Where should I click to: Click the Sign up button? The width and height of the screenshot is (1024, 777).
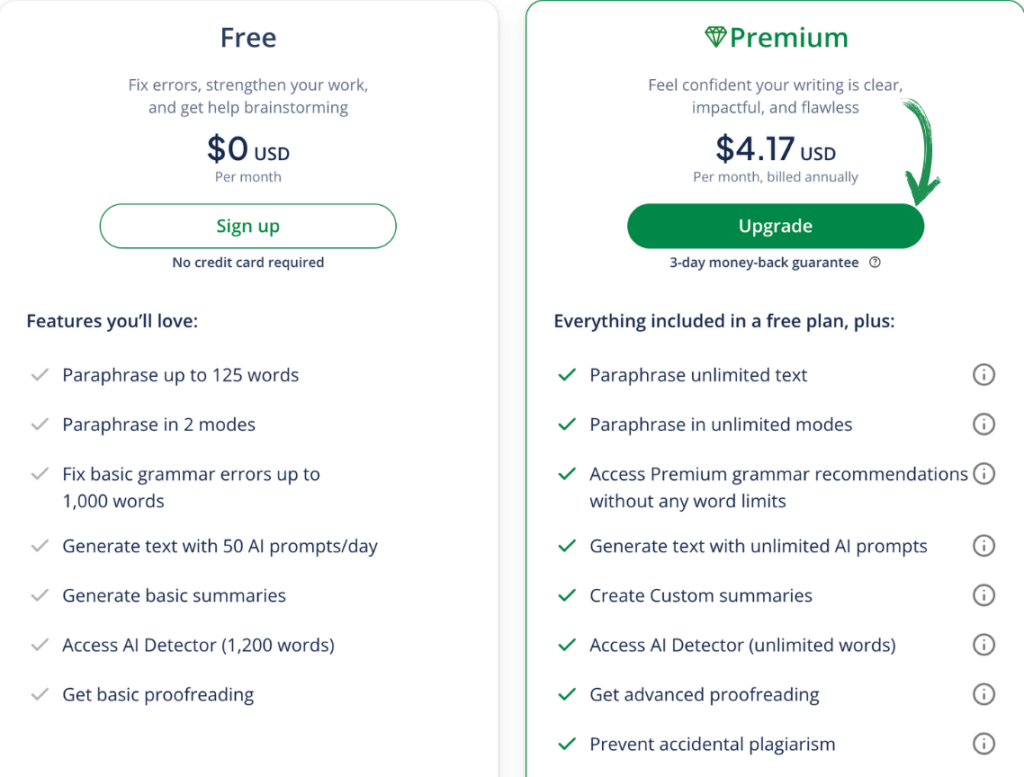[x=248, y=226]
